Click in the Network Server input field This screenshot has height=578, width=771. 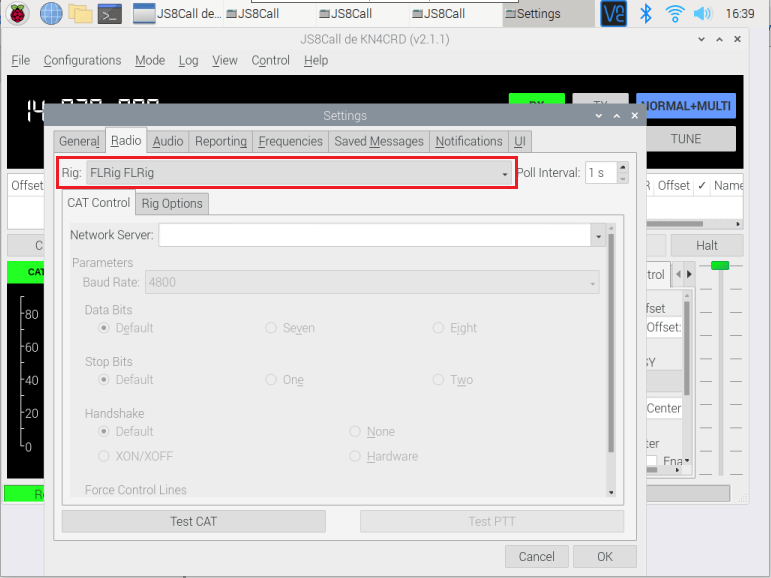[374, 236]
